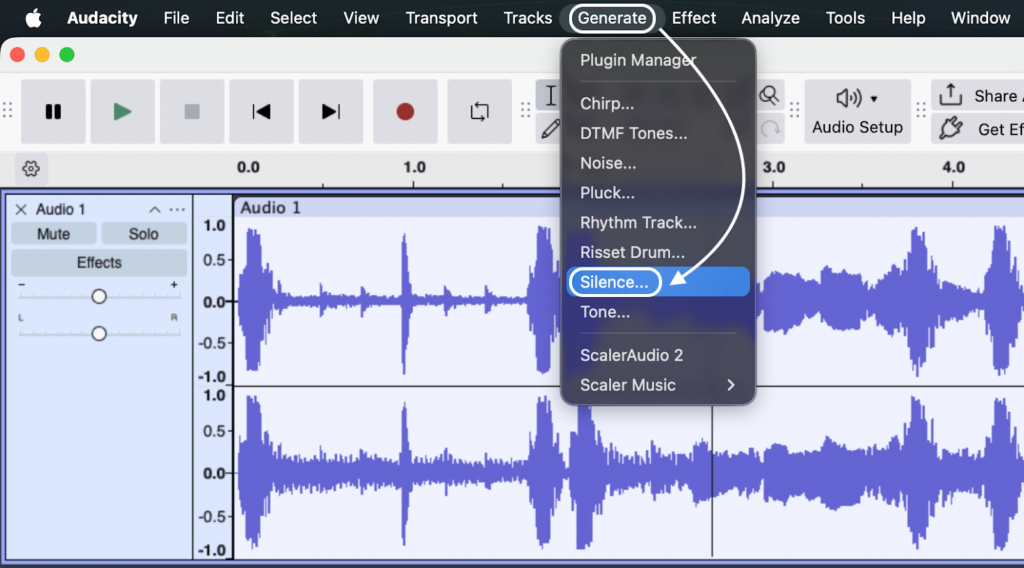This screenshot has width=1024, height=568.
Task: Click the Pause playback button
Action: pyautogui.click(x=53, y=112)
